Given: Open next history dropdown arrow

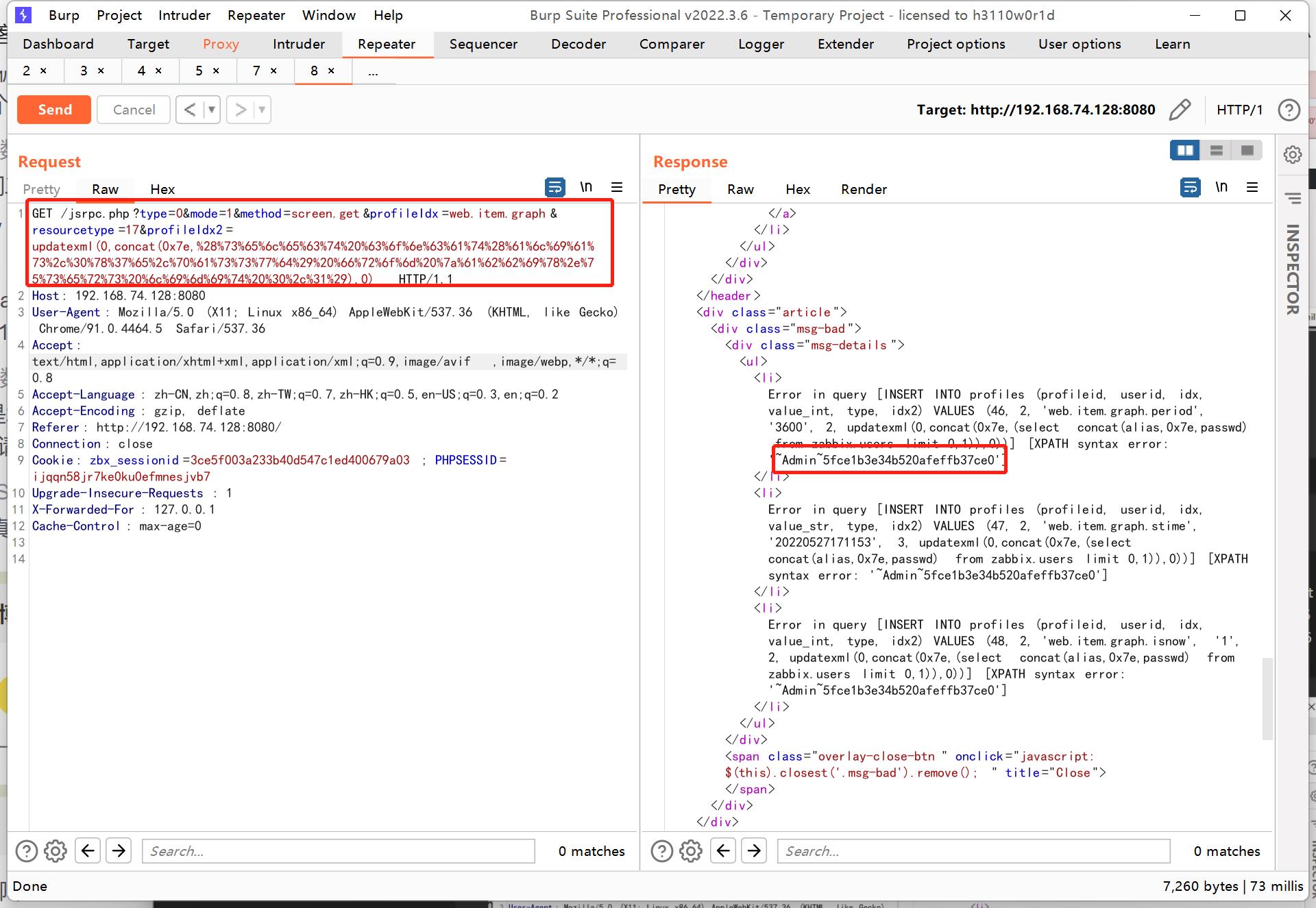Looking at the screenshot, I should [263, 110].
